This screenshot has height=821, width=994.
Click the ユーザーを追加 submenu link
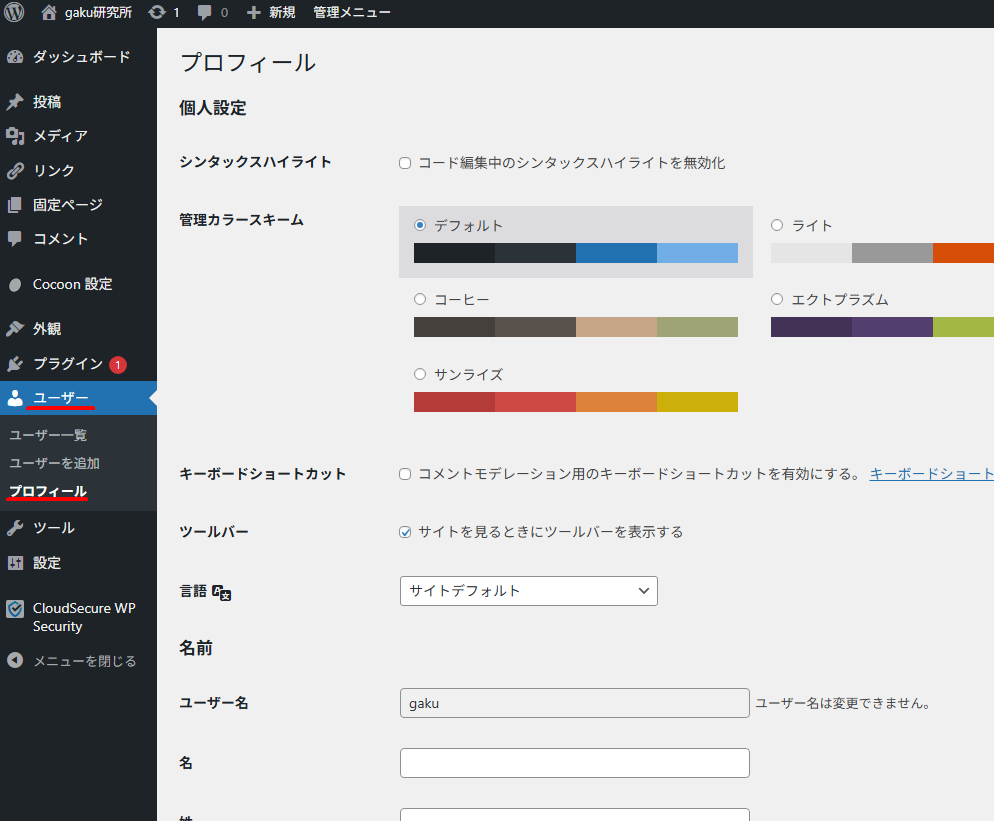[54, 463]
